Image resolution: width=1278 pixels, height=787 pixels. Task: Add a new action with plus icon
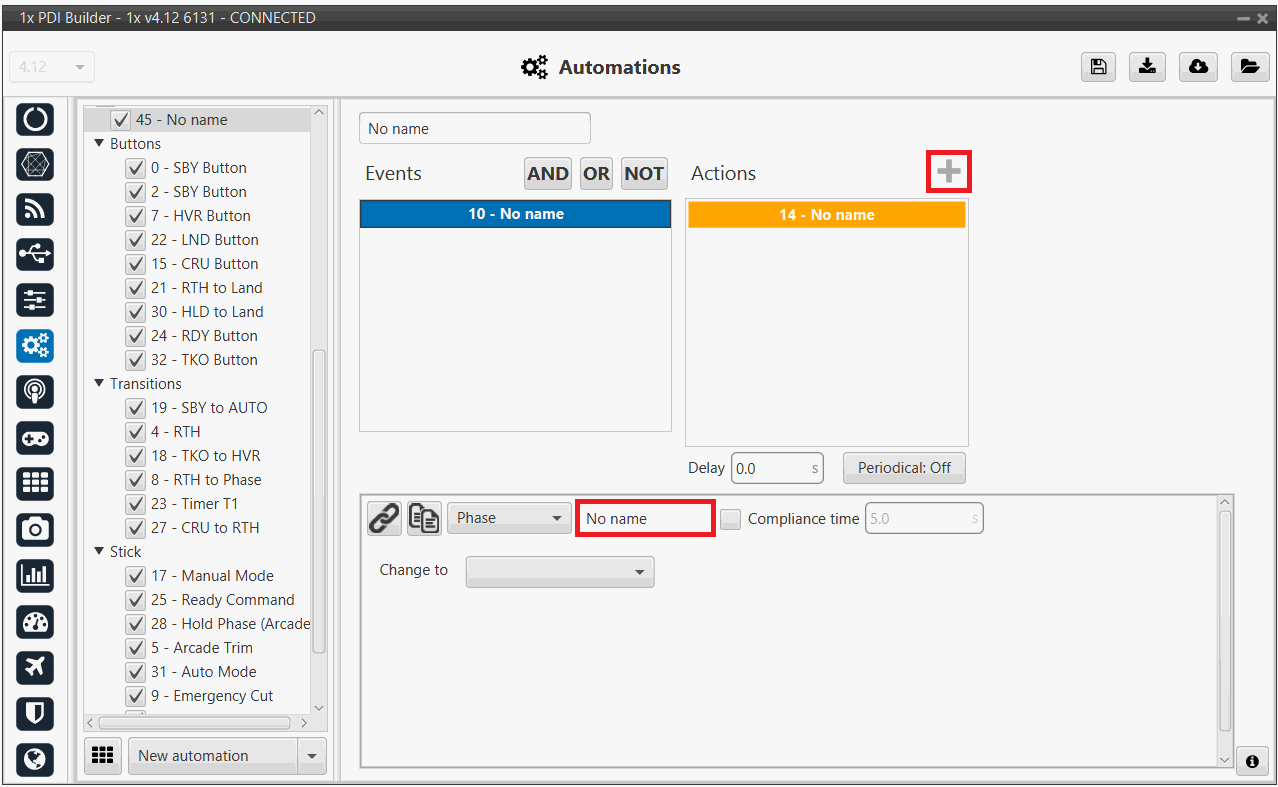click(x=948, y=173)
